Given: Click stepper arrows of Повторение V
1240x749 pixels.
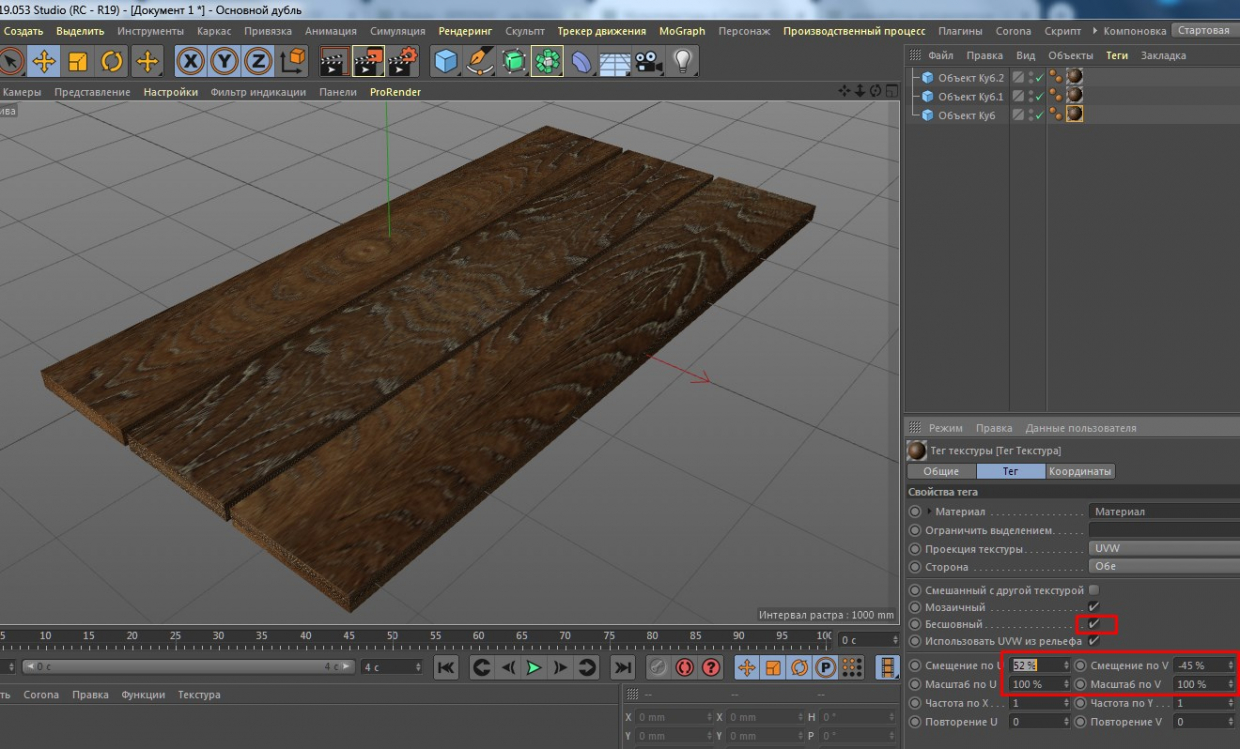Looking at the screenshot, I should pyautogui.click(x=1231, y=721).
